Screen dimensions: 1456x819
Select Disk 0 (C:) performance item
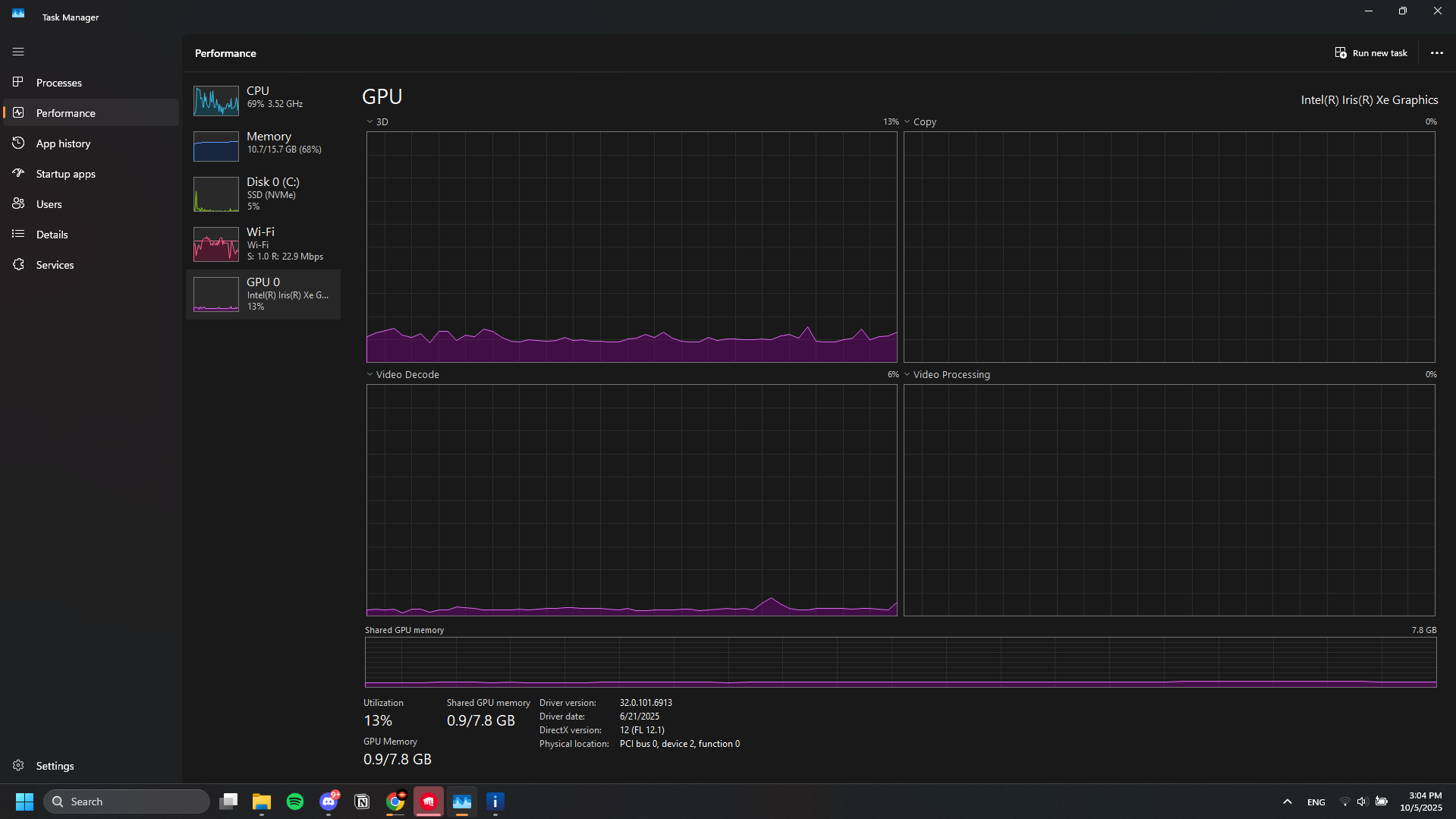(x=263, y=194)
